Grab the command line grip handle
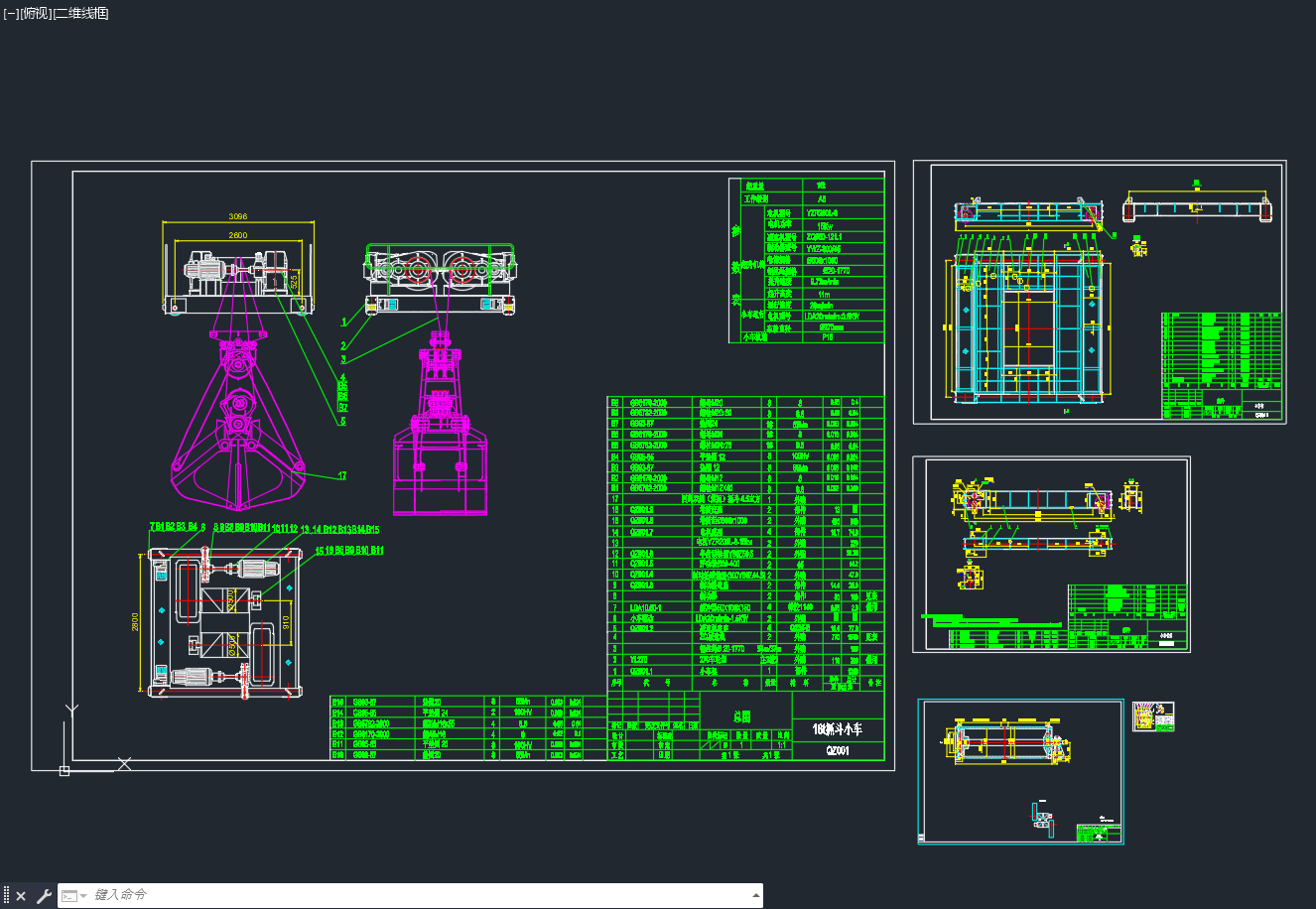1316x909 pixels. coord(6,896)
